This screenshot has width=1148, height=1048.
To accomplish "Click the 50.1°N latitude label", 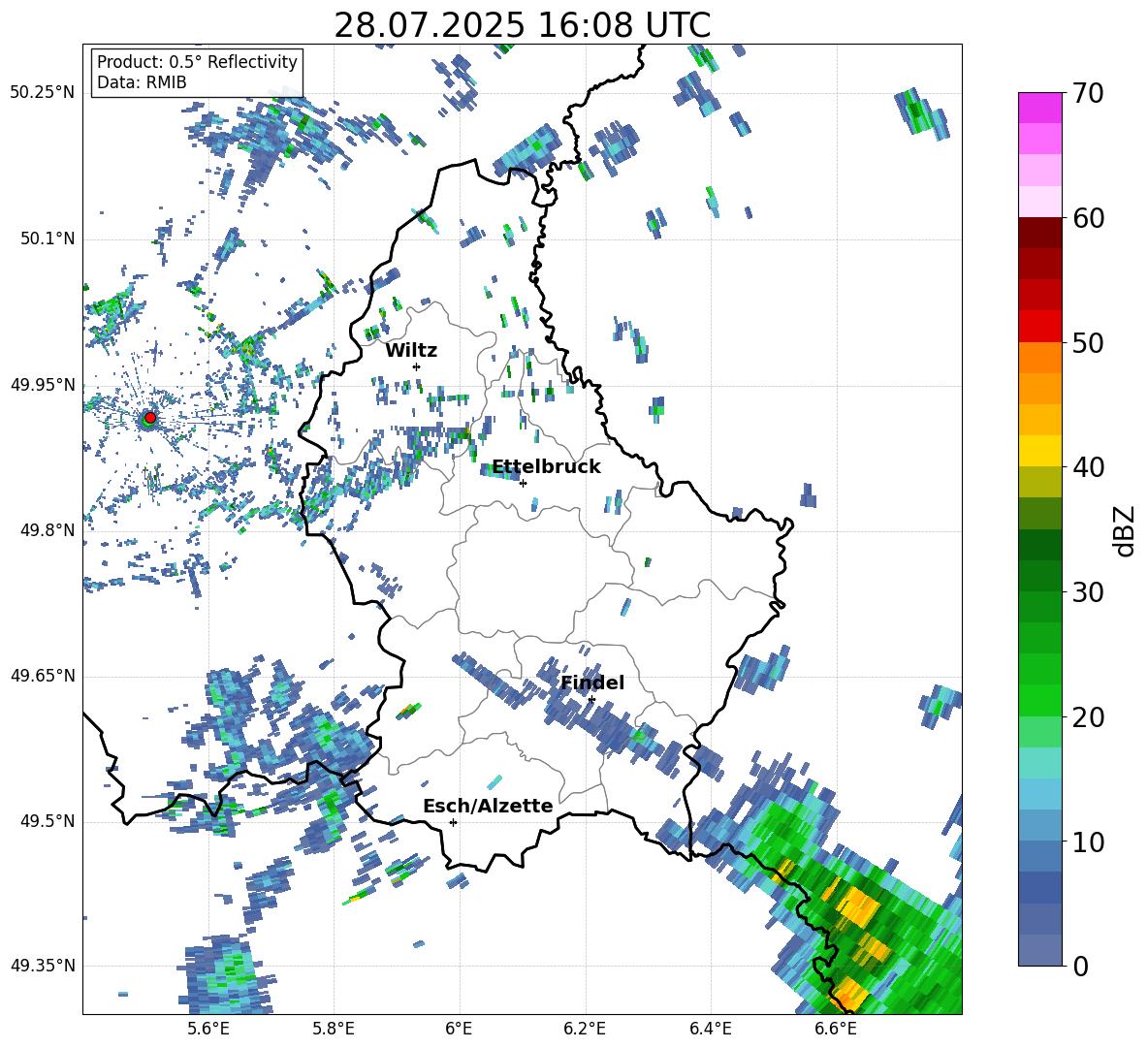I will [47, 238].
